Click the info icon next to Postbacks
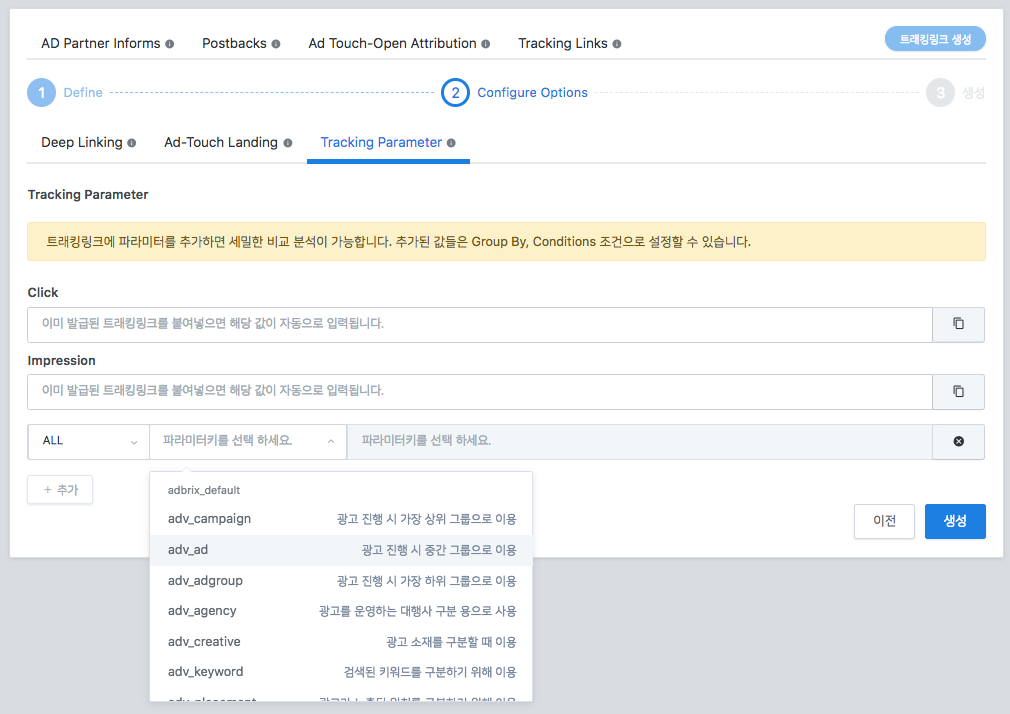The width and height of the screenshot is (1010, 714). pyautogui.click(x=273, y=43)
